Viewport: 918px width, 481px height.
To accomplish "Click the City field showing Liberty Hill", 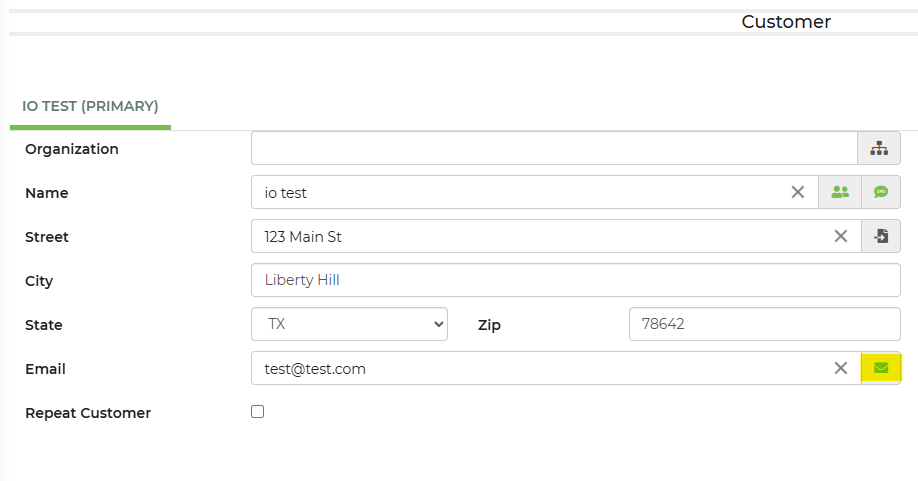I will tap(576, 280).
